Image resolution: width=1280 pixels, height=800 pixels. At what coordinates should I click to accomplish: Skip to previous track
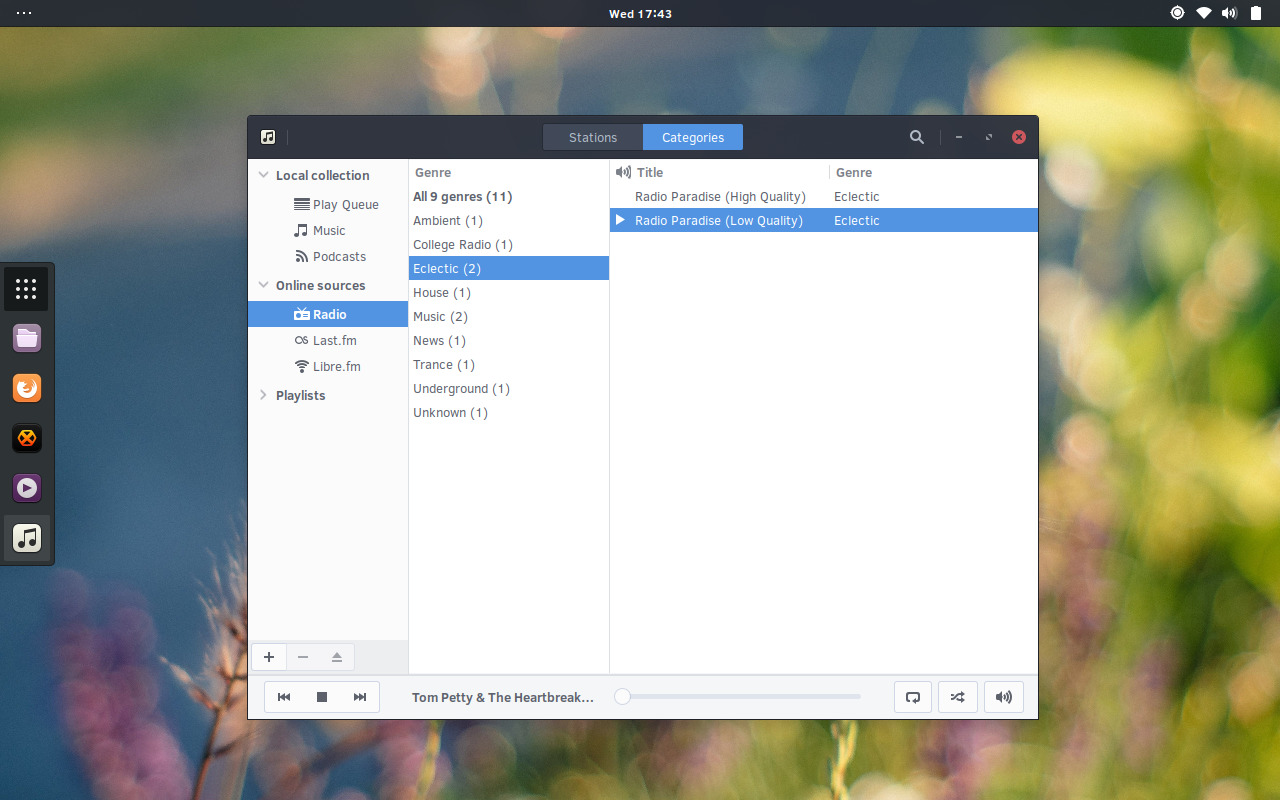(284, 697)
